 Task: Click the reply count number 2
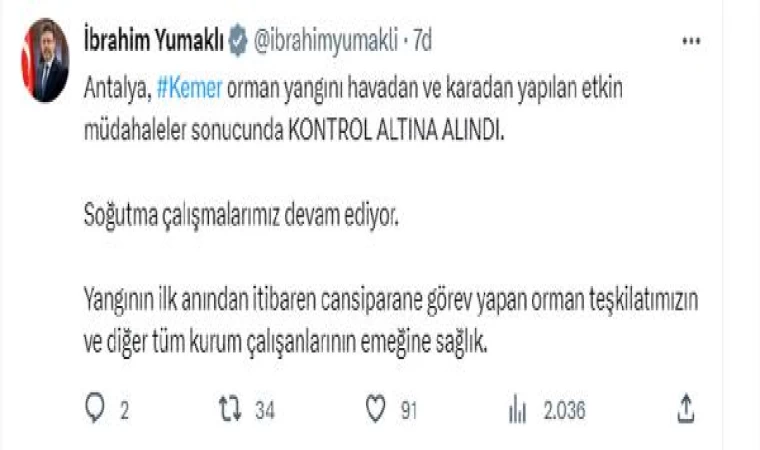125,410
